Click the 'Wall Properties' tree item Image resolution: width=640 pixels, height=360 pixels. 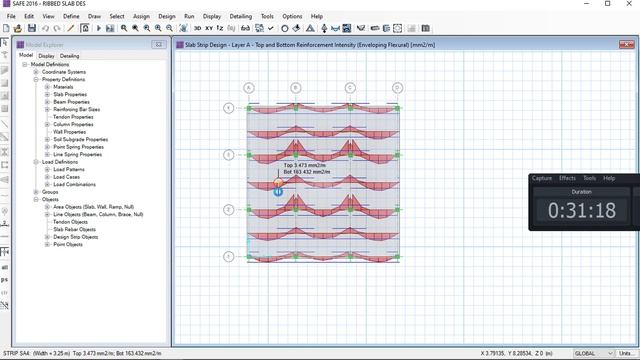[x=69, y=132]
